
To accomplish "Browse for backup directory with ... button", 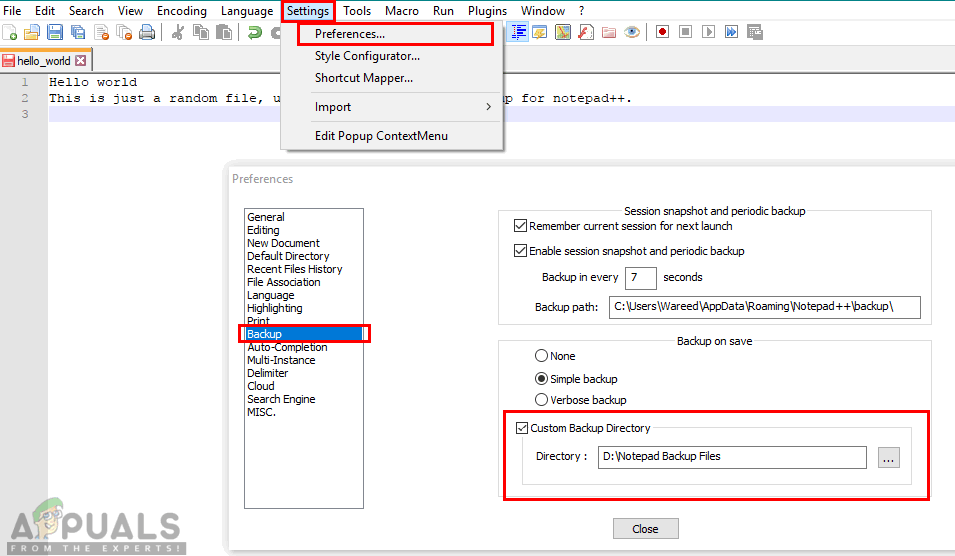I will pyautogui.click(x=889, y=457).
